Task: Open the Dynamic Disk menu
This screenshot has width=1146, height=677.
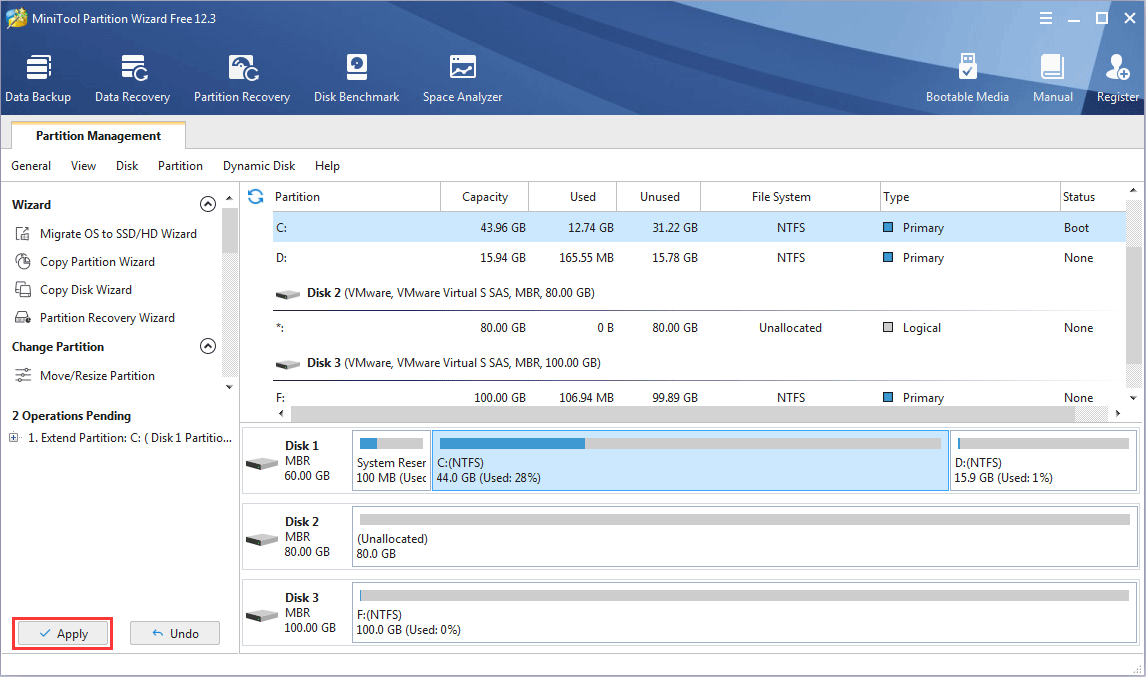Action: click(259, 166)
